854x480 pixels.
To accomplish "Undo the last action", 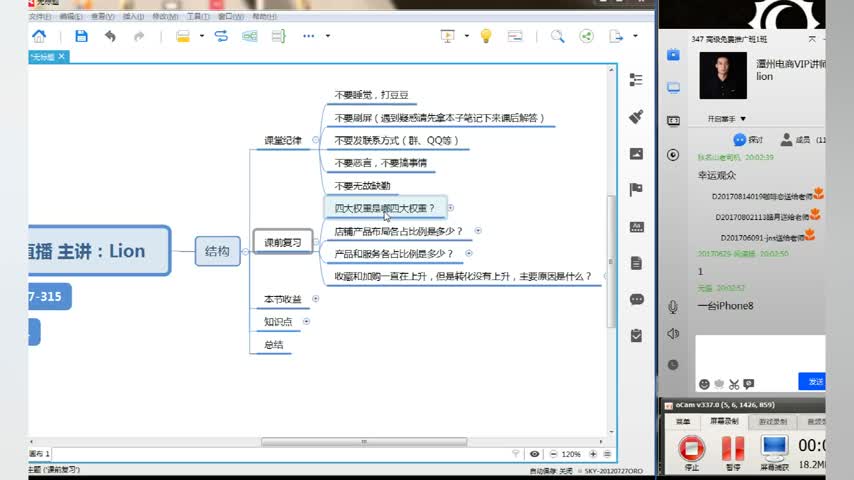I will click(110, 36).
